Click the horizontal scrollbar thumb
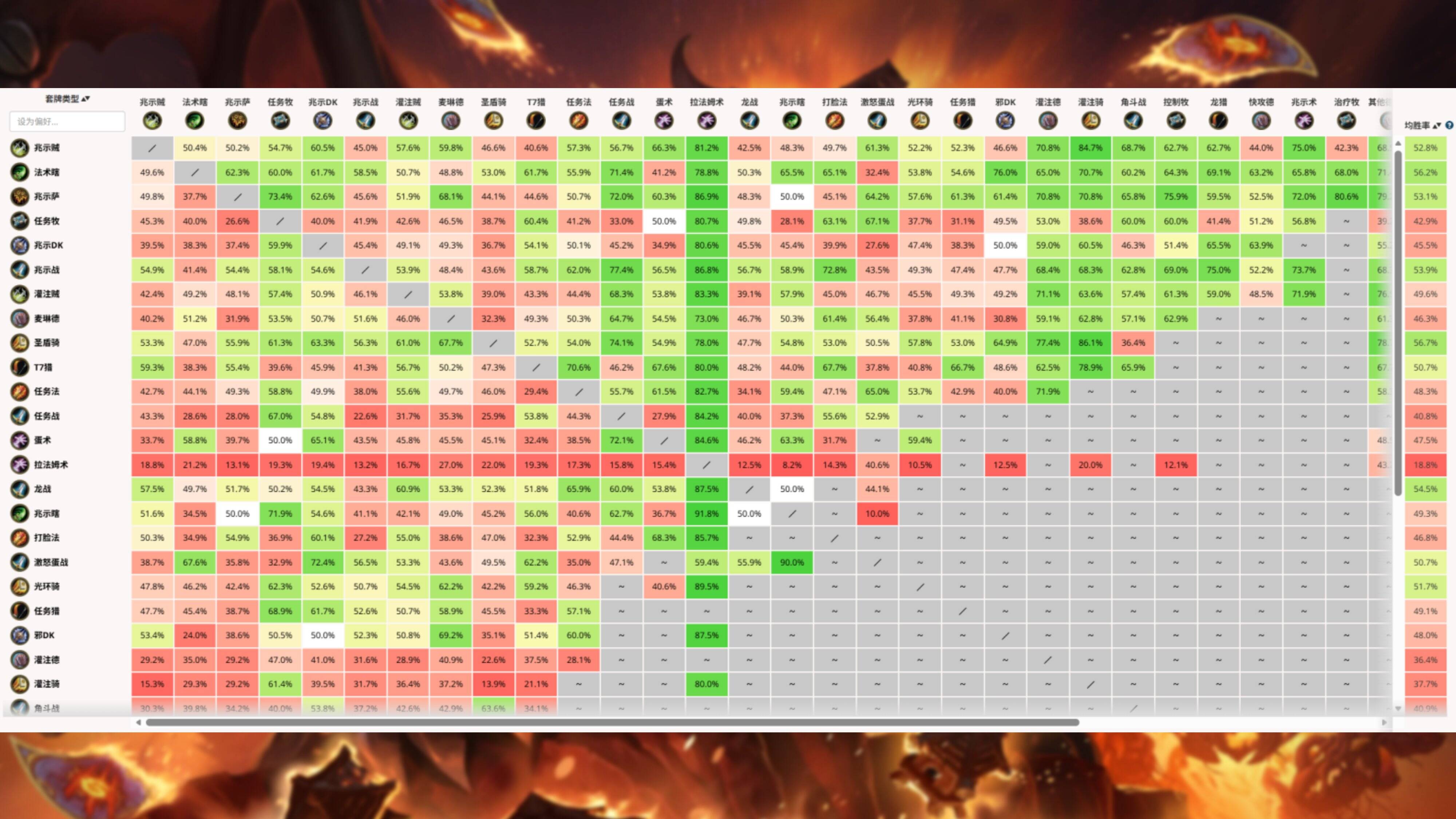 pyautogui.click(x=612, y=722)
